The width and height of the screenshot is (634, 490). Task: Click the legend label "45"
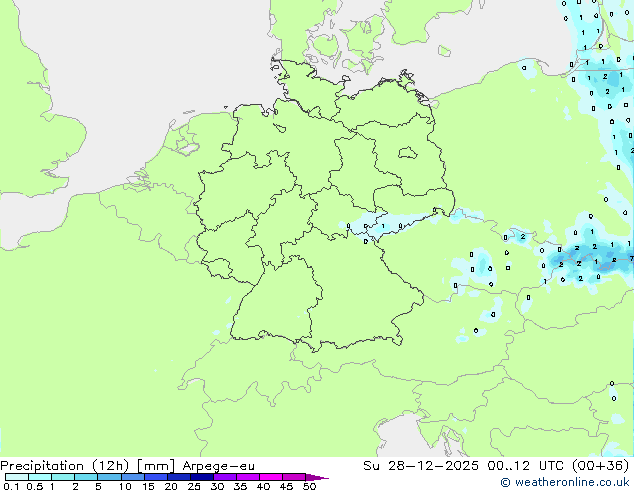pyautogui.click(x=287, y=486)
